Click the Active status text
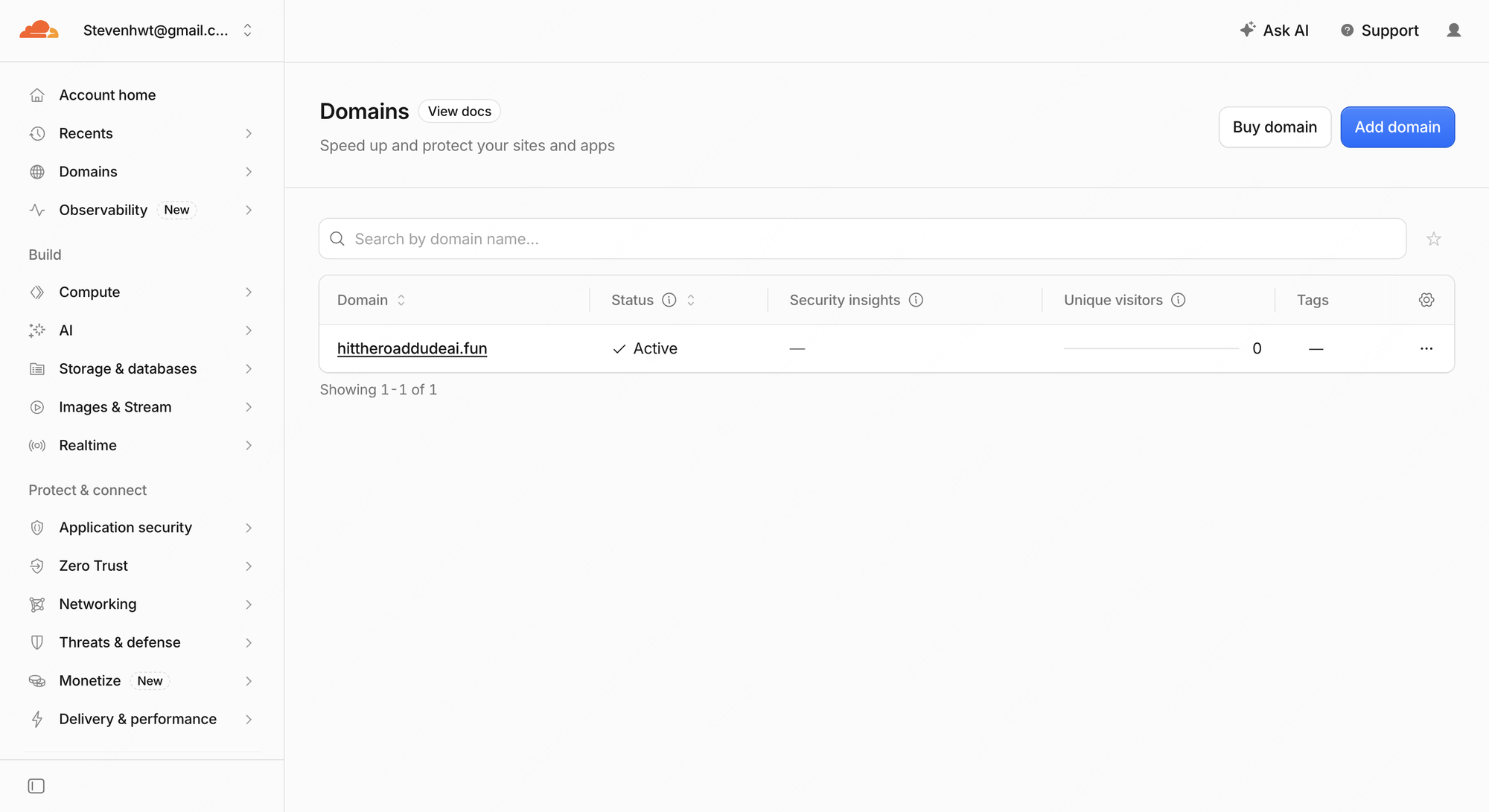Image resolution: width=1489 pixels, height=812 pixels. pos(655,348)
